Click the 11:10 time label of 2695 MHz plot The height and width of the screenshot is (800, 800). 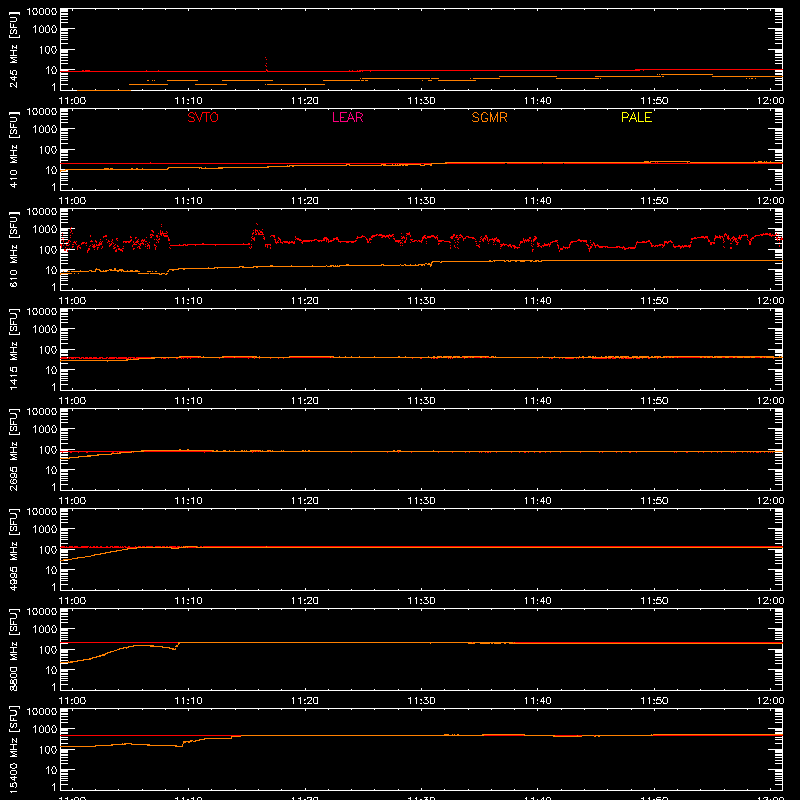click(x=188, y=501)
